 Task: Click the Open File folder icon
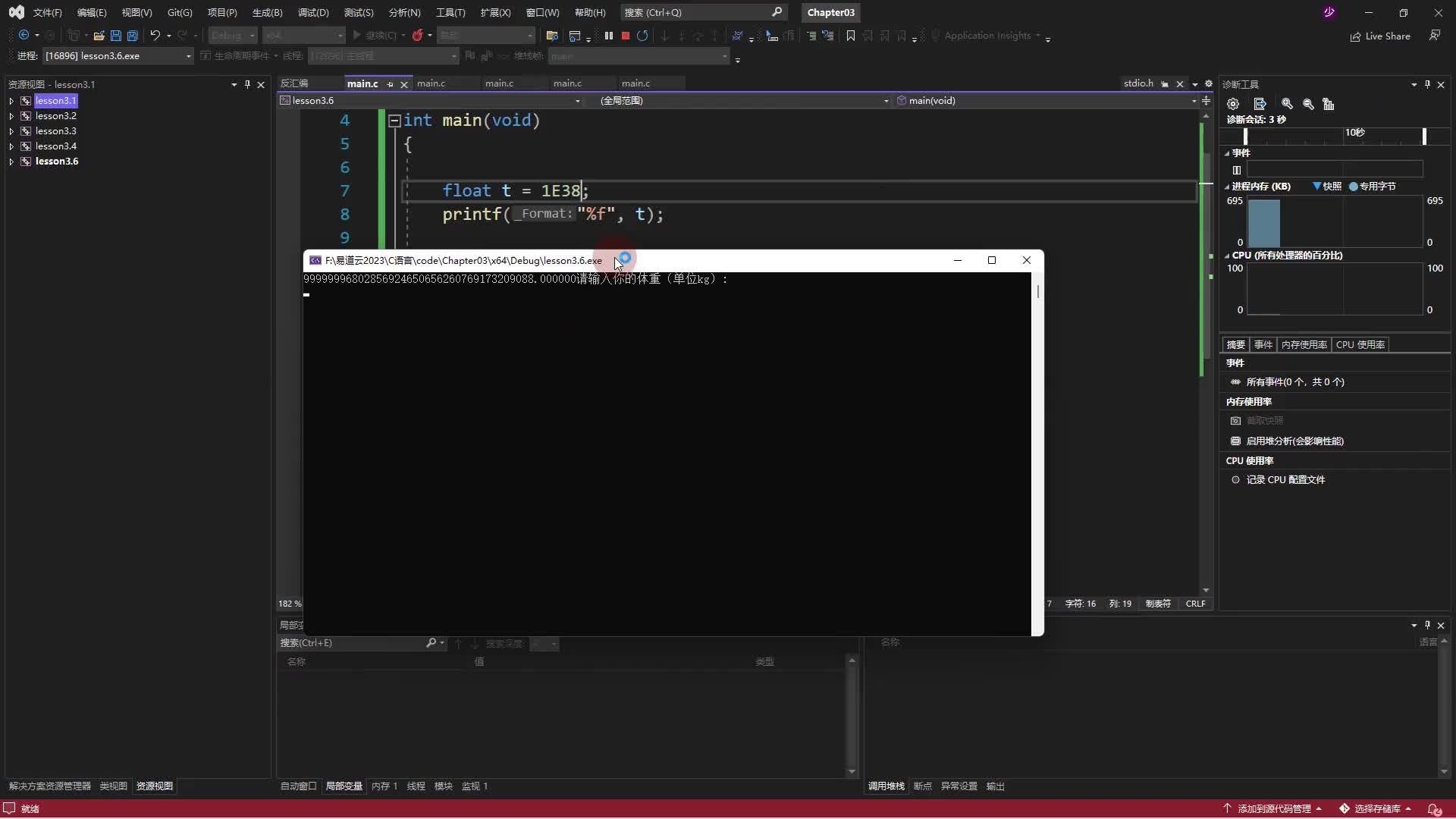(99, 36)
